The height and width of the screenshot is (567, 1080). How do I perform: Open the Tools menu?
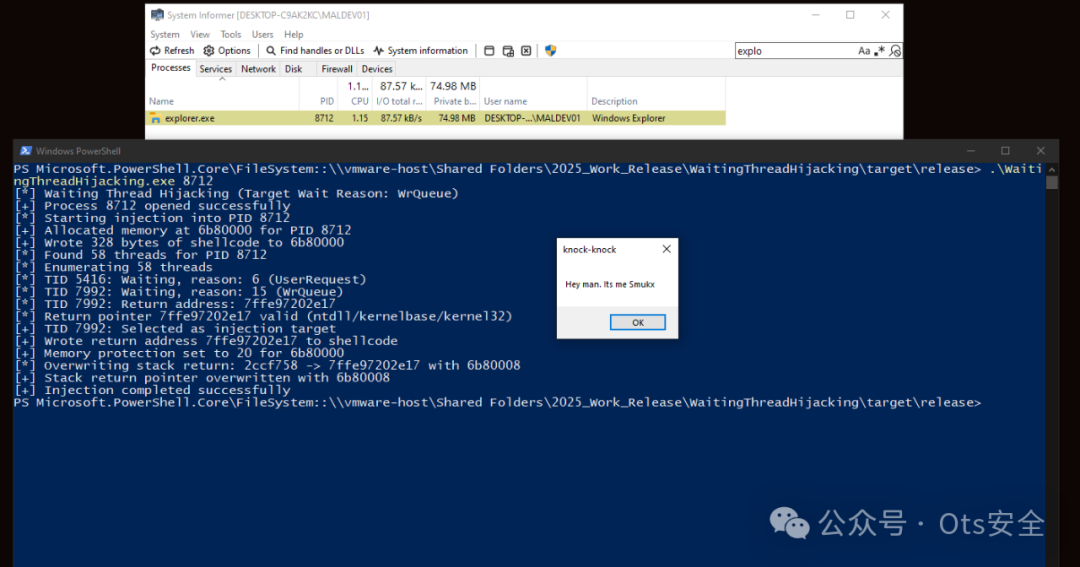click(x=231, y=34)
